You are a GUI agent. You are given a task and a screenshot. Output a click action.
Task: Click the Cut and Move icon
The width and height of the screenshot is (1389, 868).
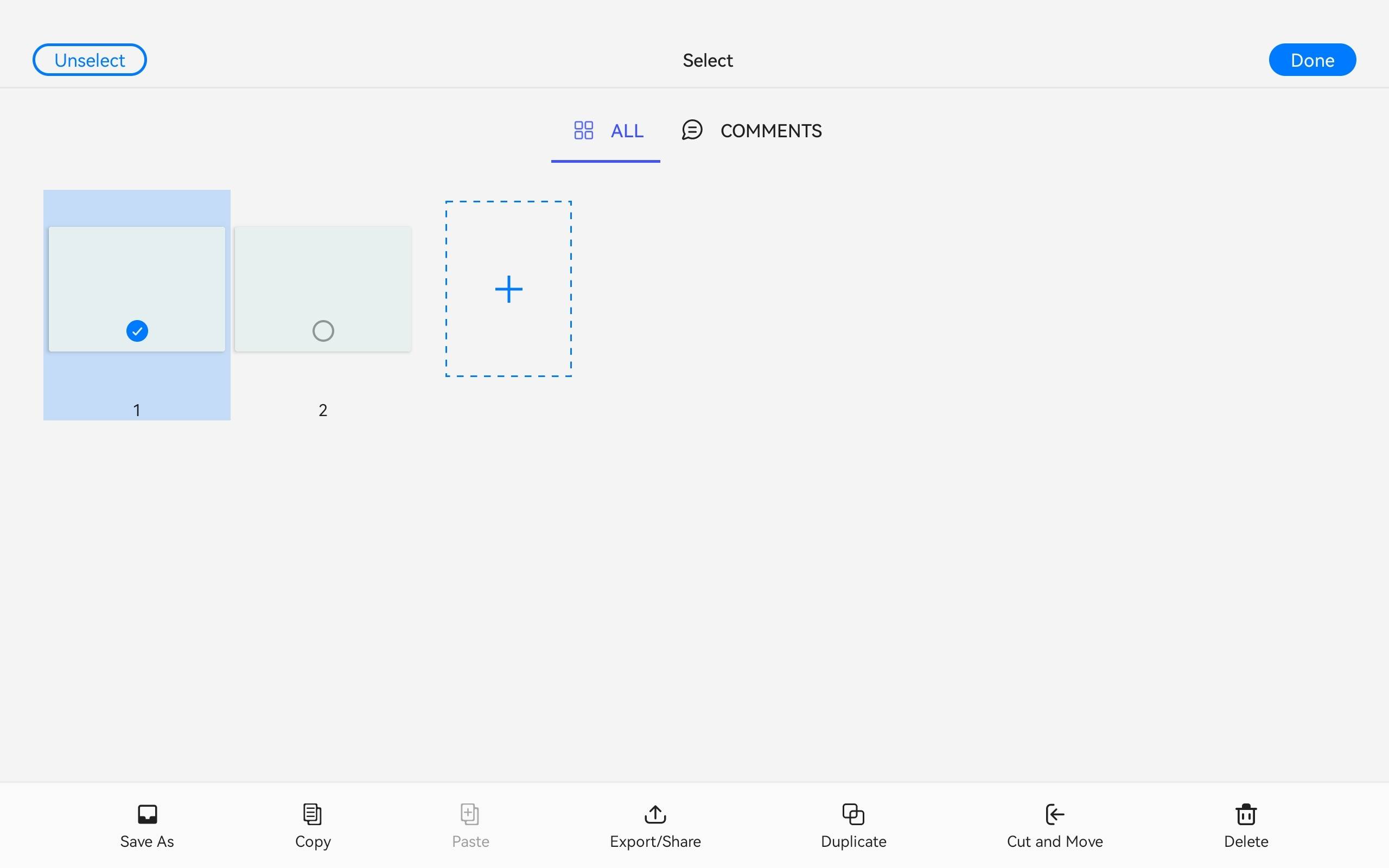tap(1054, 814)
